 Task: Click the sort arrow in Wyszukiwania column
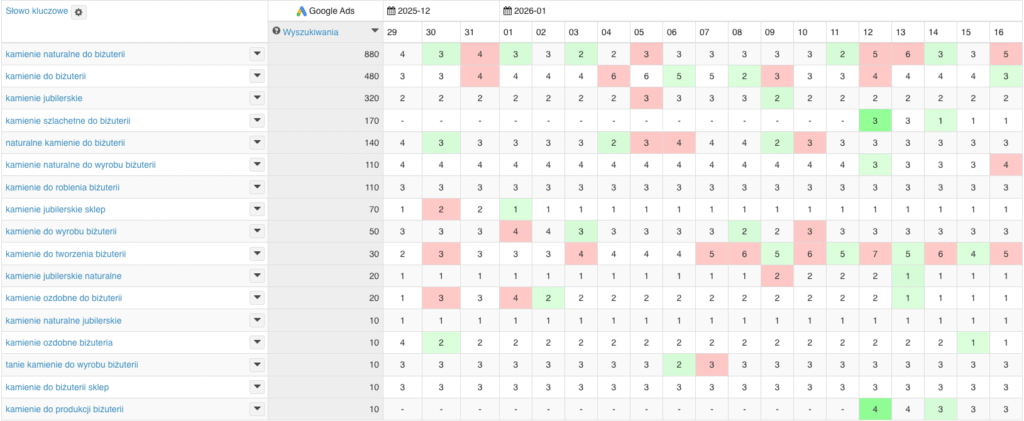(x=374, y=32)
